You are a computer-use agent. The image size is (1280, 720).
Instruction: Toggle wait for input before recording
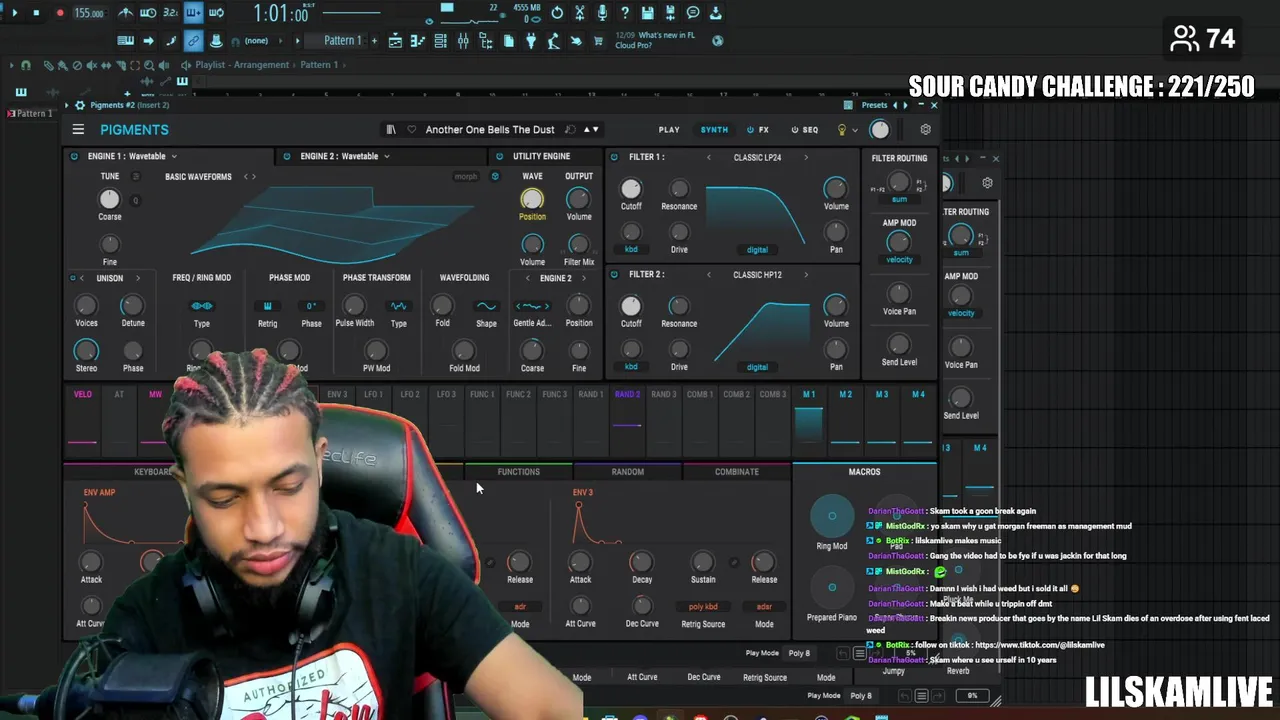148,13
